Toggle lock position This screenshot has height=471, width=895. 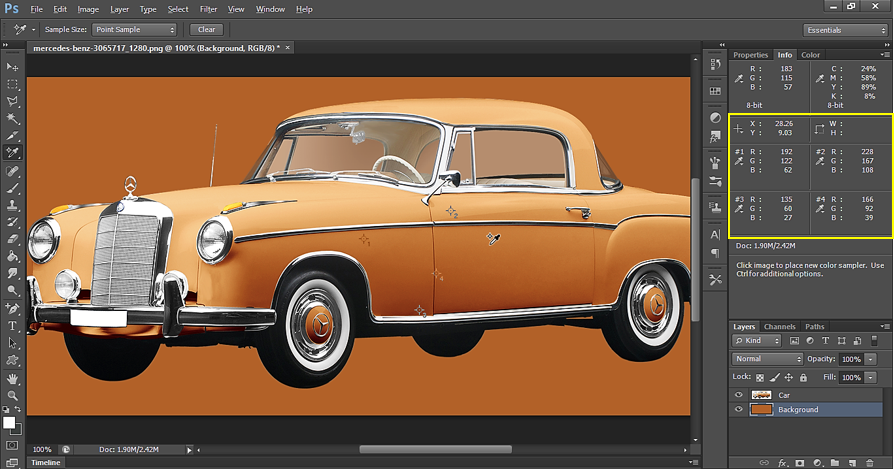(789, 377)
